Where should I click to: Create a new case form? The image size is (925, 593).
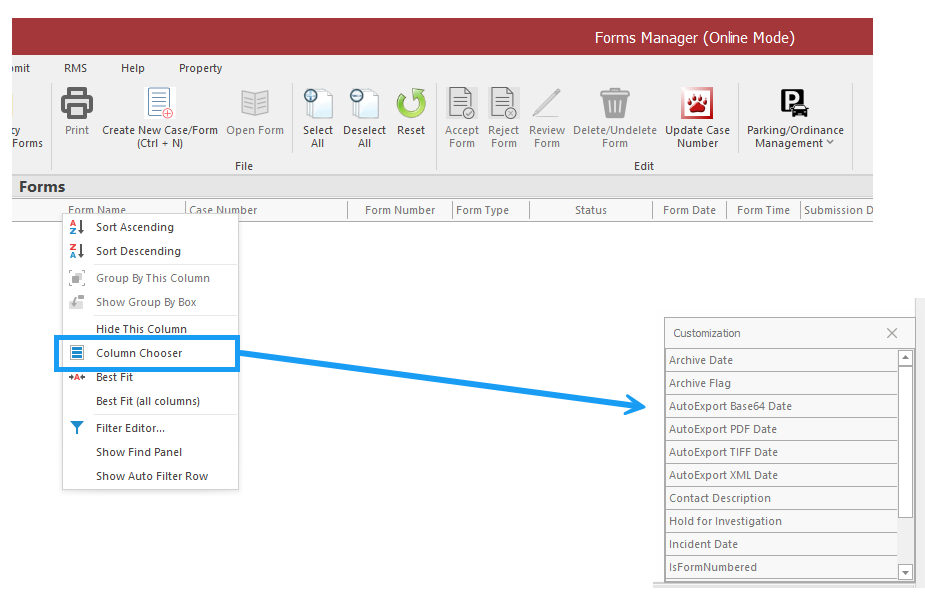click(160, 104)
